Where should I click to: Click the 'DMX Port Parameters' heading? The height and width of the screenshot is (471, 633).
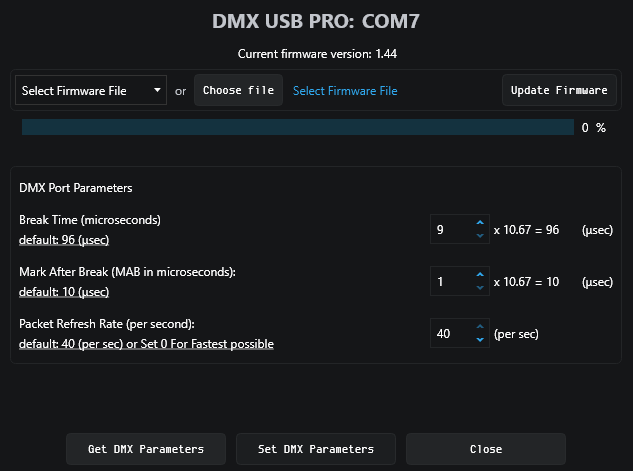pos(75,188)
